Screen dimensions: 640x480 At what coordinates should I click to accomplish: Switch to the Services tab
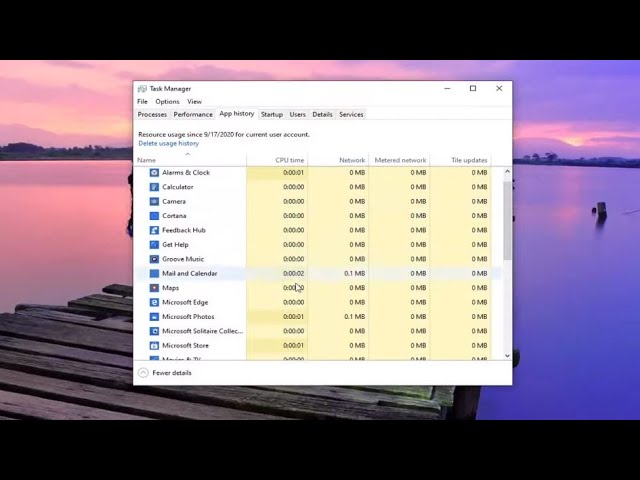(x=351, y=115)
